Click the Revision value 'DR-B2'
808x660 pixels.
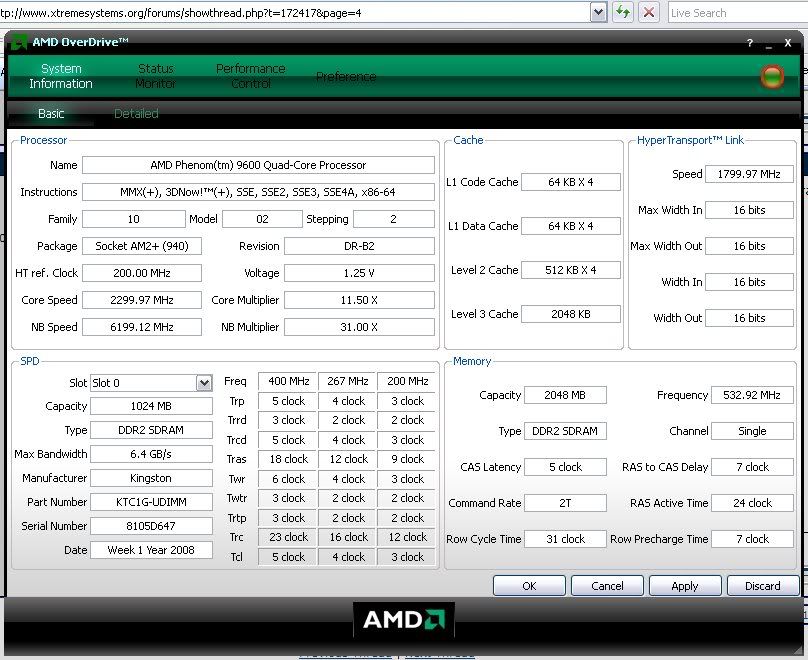click(x=359, y=246)
